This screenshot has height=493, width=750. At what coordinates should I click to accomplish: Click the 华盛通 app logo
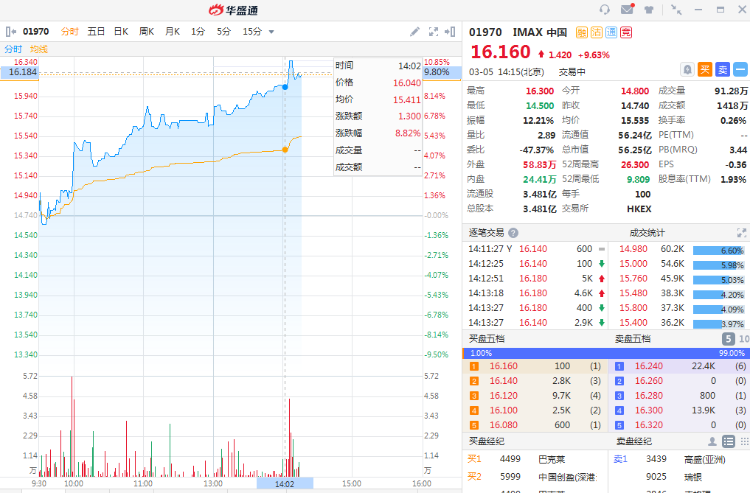[x=233, y=10]
